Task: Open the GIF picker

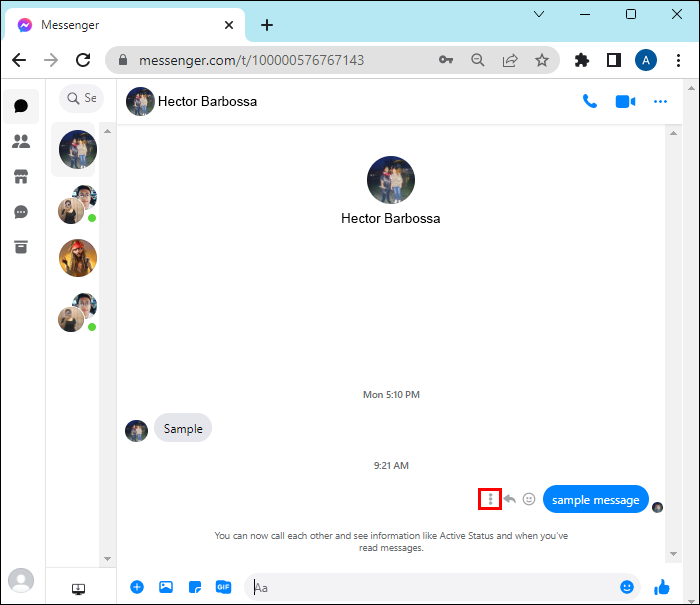Action: [223, 587]
